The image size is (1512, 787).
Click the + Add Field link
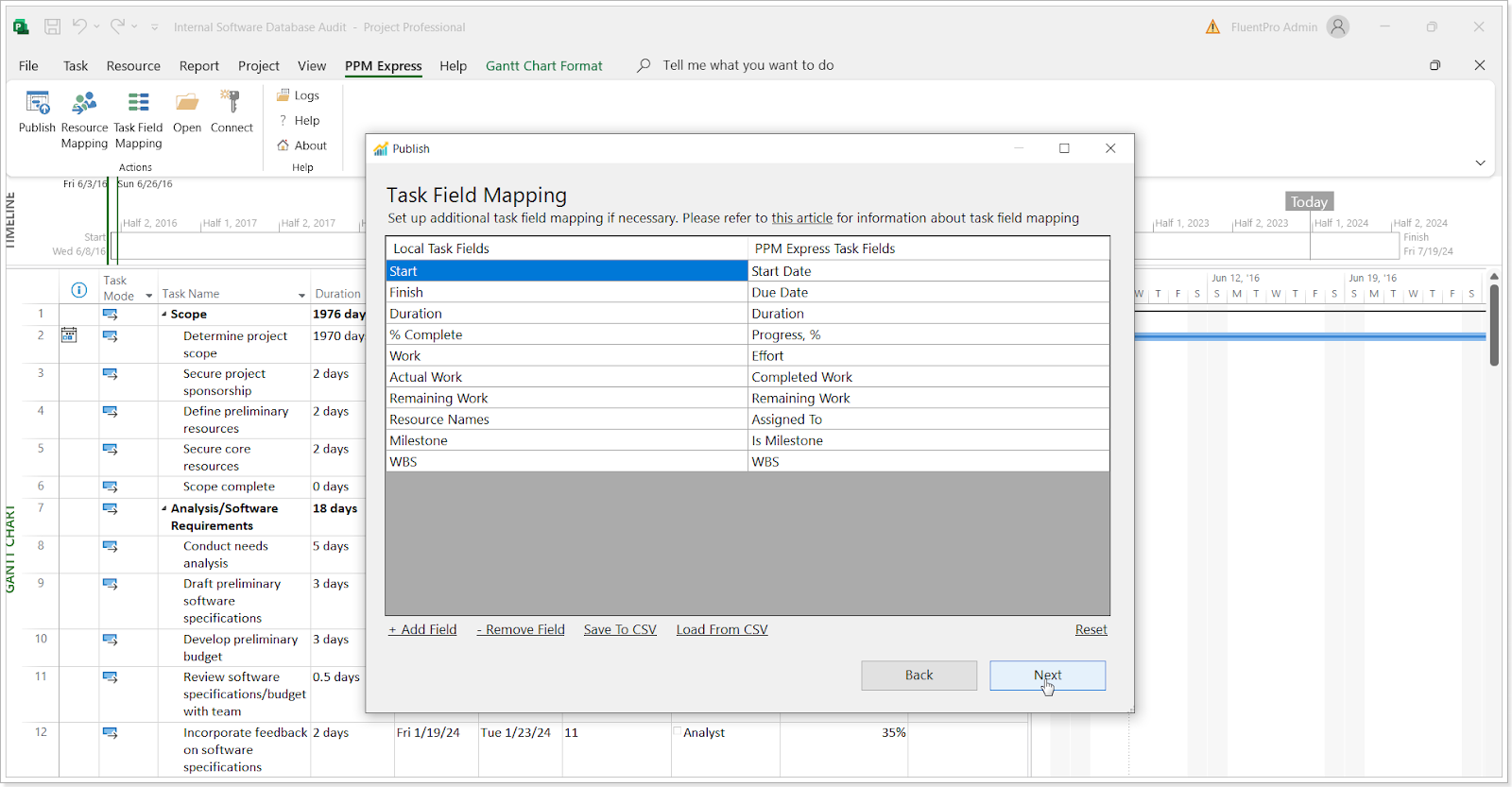tap(422, 629)
